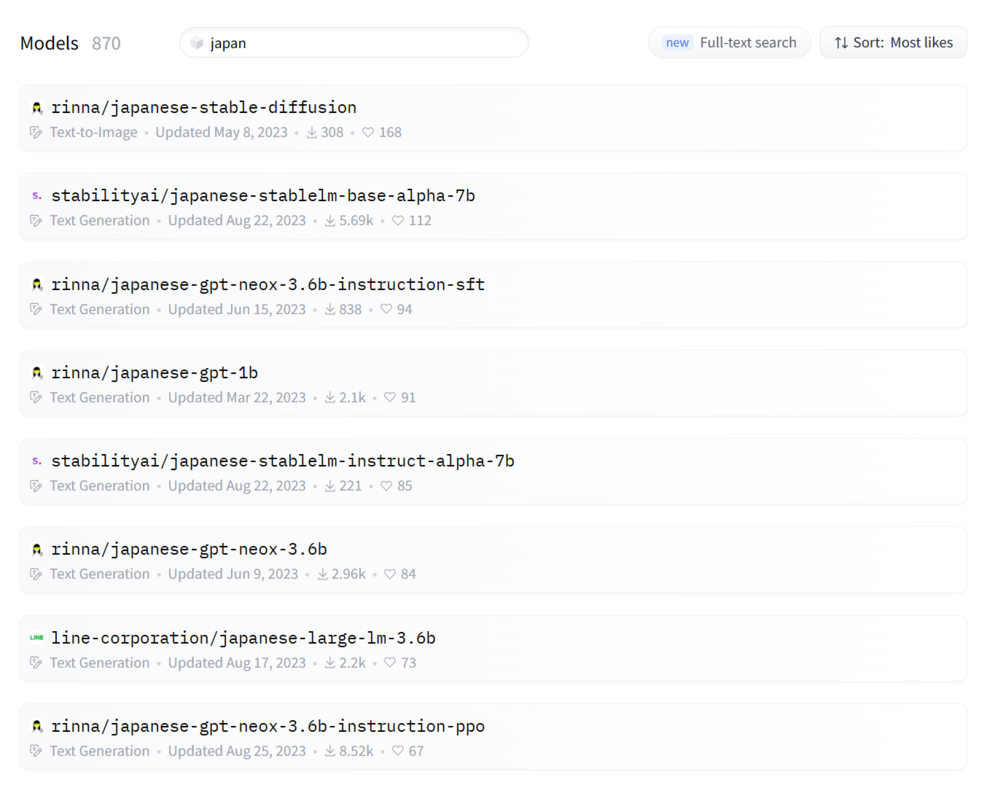
Task: Click the Models heading
Action: pos(49,43)
